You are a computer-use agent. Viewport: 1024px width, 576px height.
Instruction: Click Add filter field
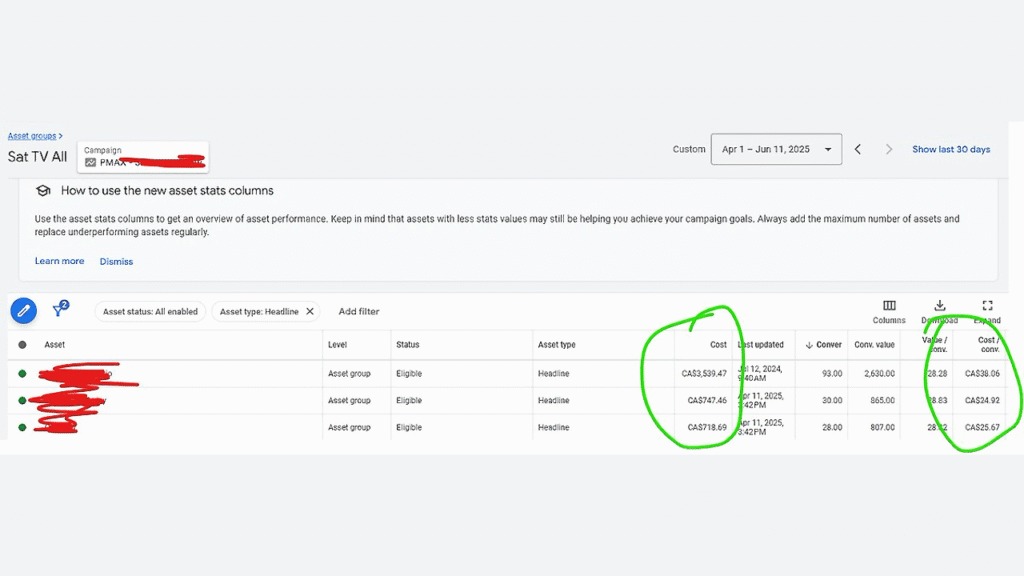(x=359, y=312)
